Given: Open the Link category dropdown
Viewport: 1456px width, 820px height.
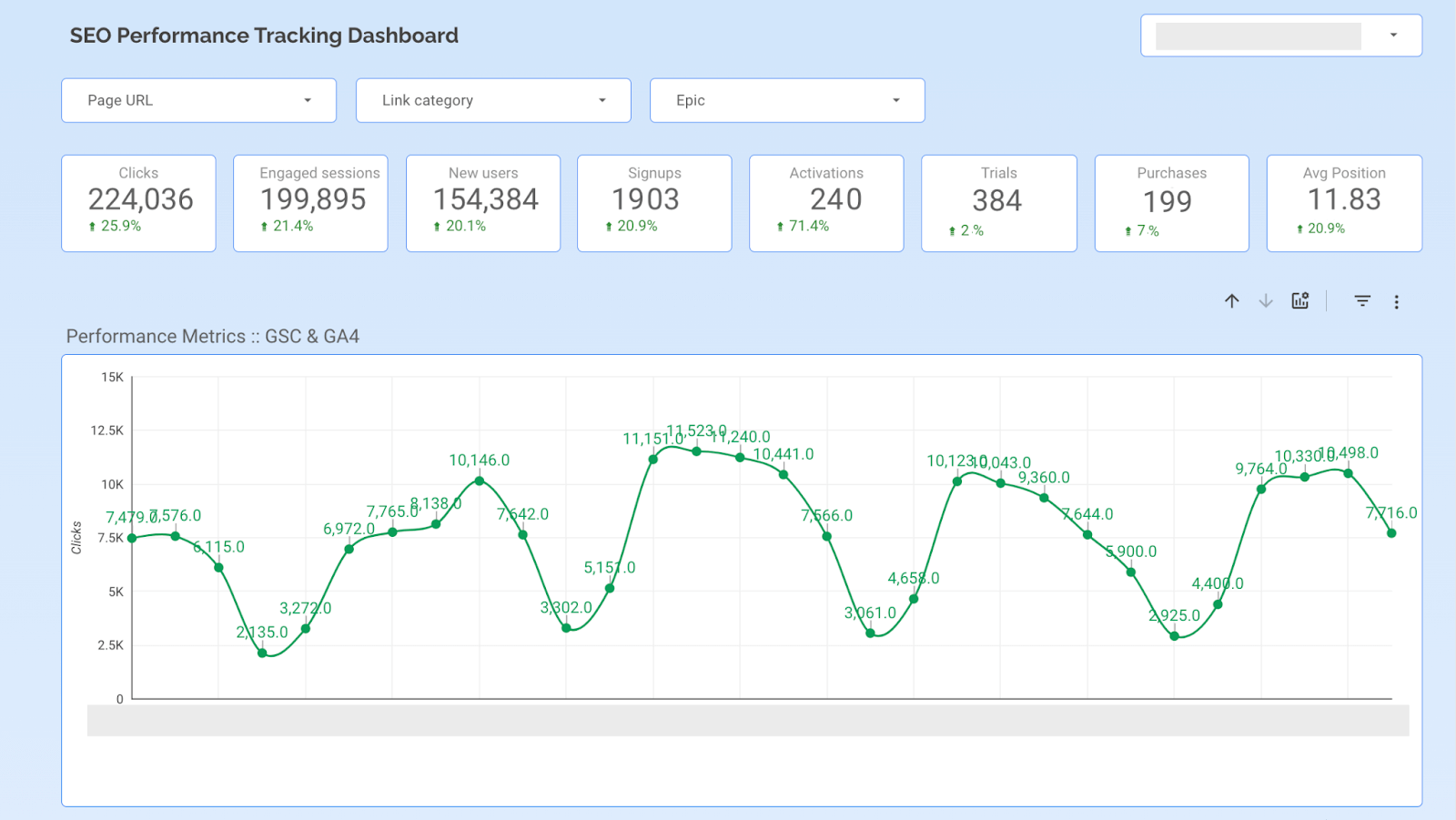Looking at the screenshot, I should pos(492,100).
